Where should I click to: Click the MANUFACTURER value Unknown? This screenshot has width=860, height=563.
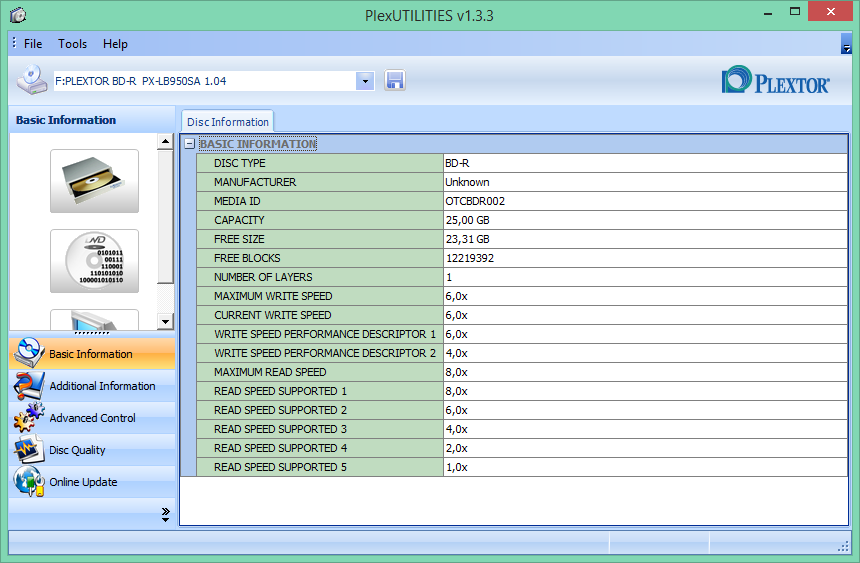coord(467,182)
